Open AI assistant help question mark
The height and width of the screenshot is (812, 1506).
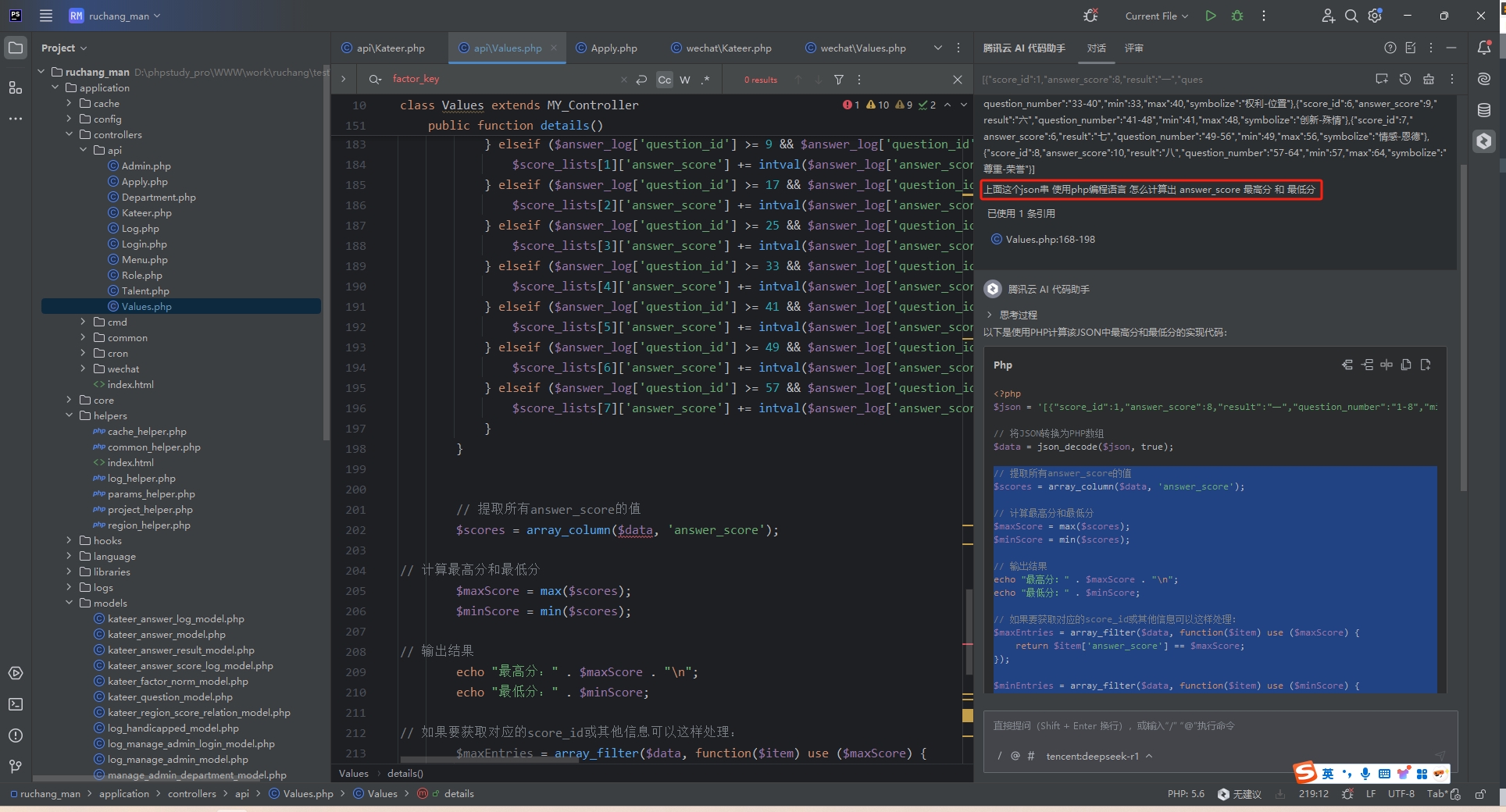pyautogui.click(x=1390, y=48)
